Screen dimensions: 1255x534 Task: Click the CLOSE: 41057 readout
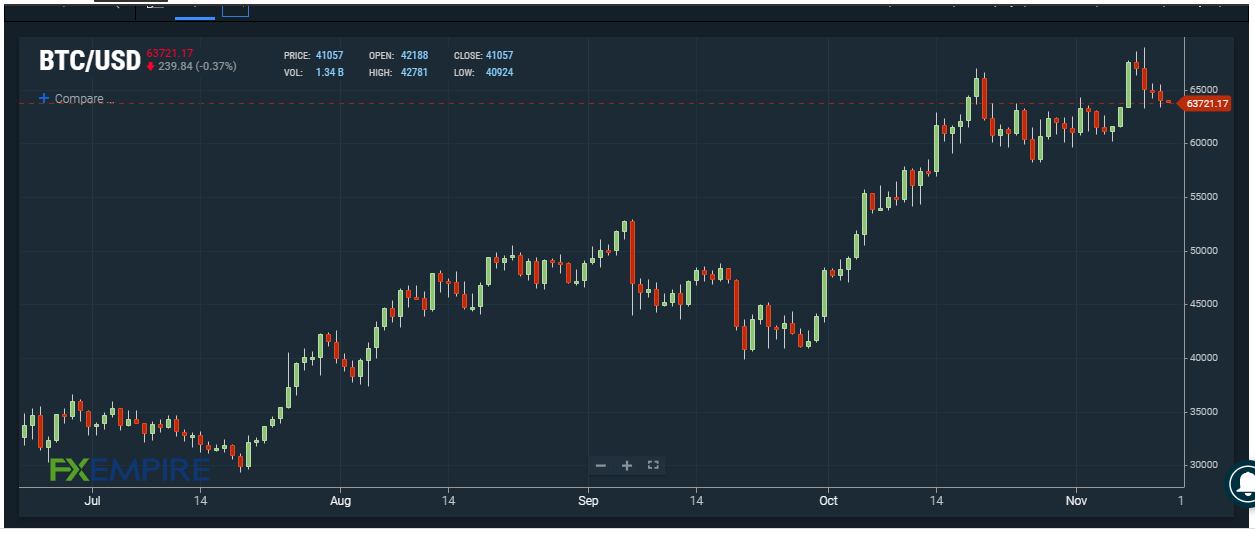pyautogui.click(x=483, y=56)
